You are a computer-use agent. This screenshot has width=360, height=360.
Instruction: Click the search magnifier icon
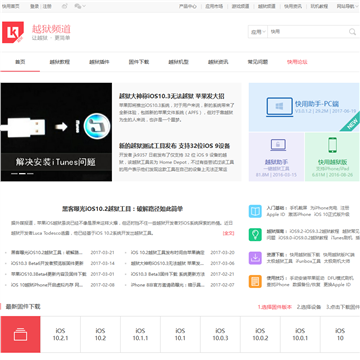pyautogui.click(x=352, y=32)
